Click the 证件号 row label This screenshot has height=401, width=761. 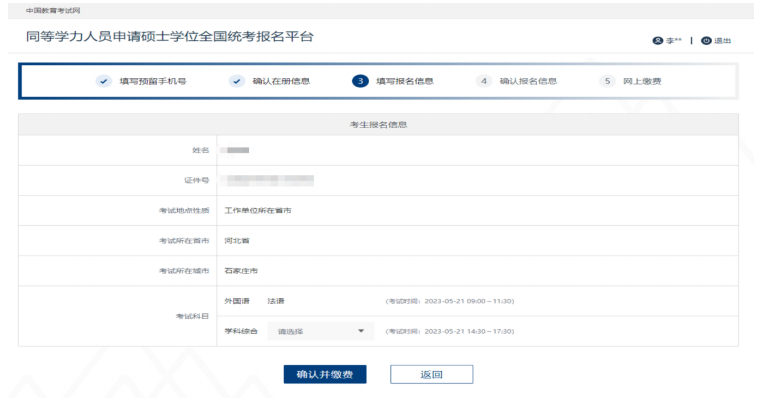[197, 181]
